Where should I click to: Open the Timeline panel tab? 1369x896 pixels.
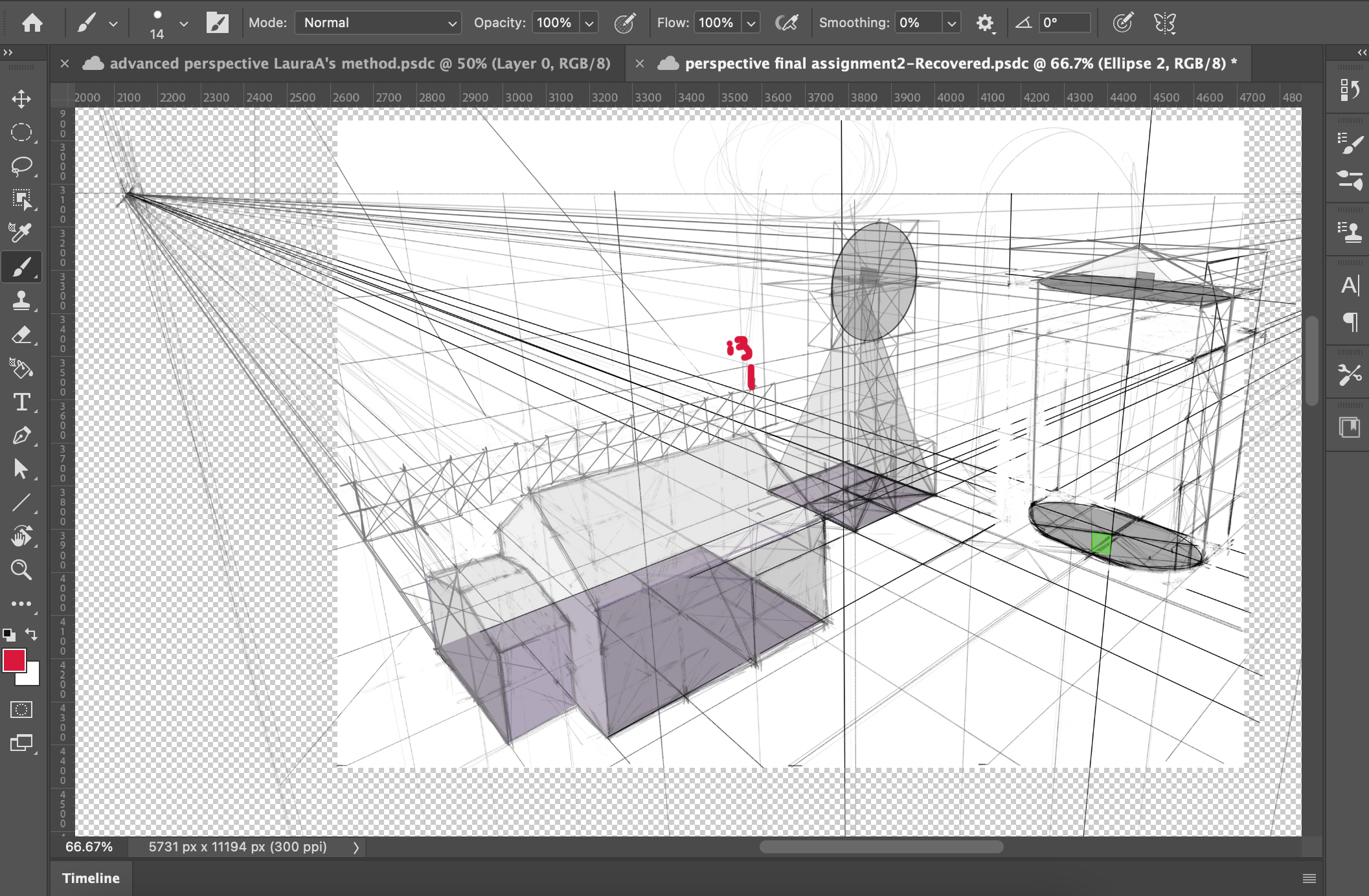tap(91, 879)
